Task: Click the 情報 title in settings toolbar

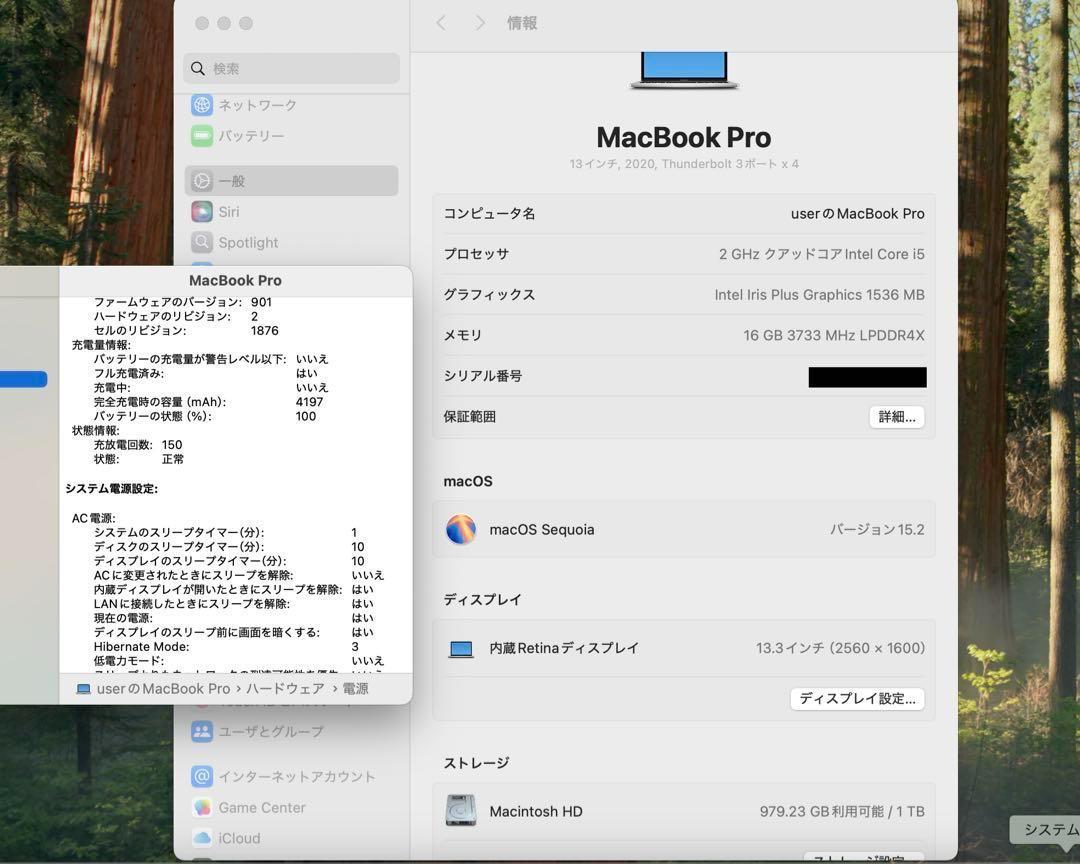Action: [x=522, y=23]
